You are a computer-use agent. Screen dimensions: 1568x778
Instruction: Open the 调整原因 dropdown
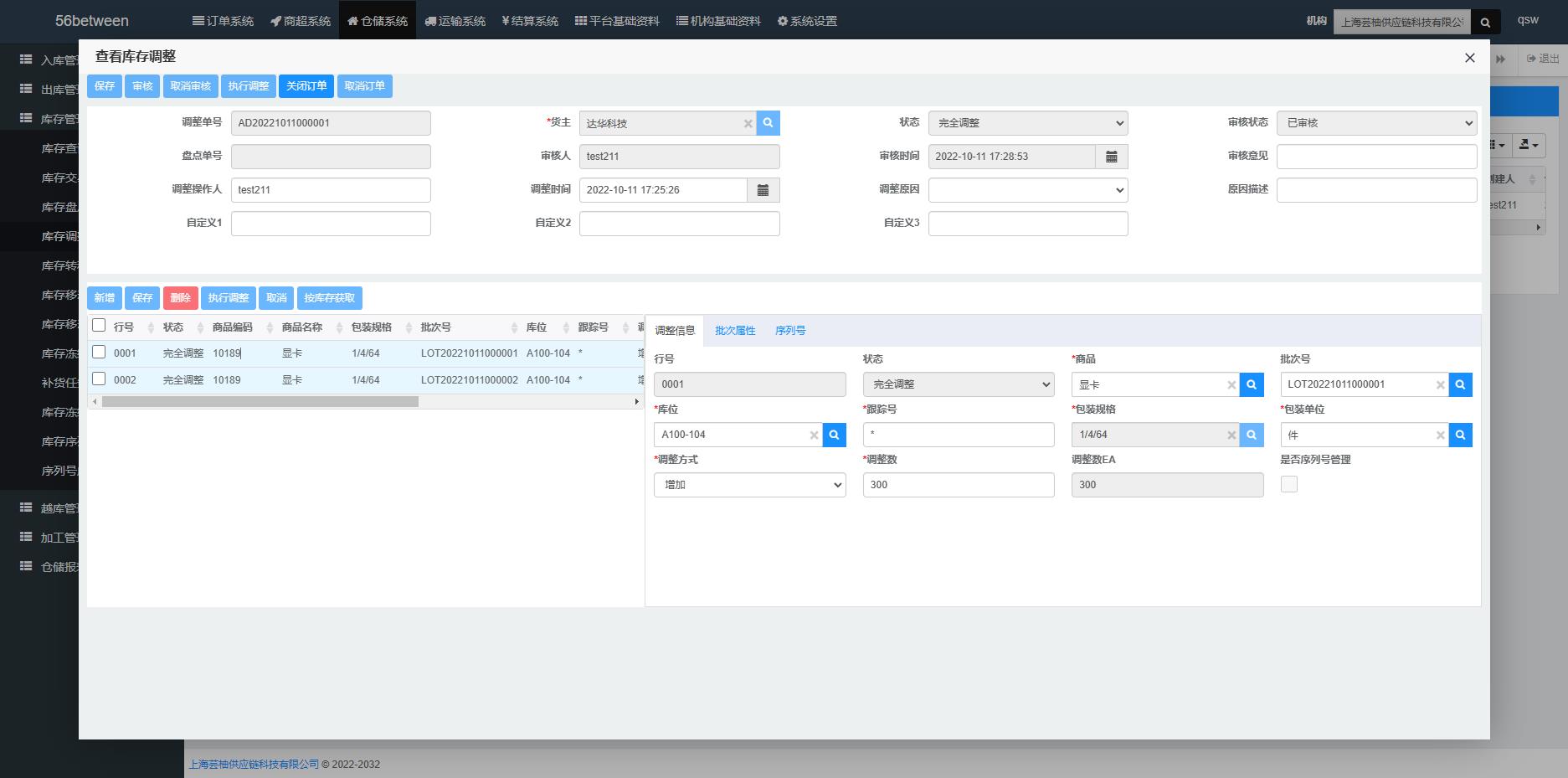[1028, 190]
